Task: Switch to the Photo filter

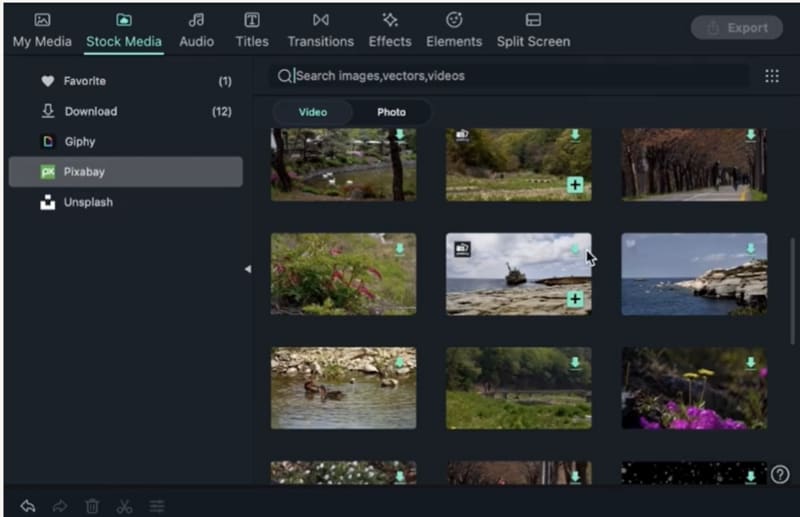Action: tap(391, 112)
